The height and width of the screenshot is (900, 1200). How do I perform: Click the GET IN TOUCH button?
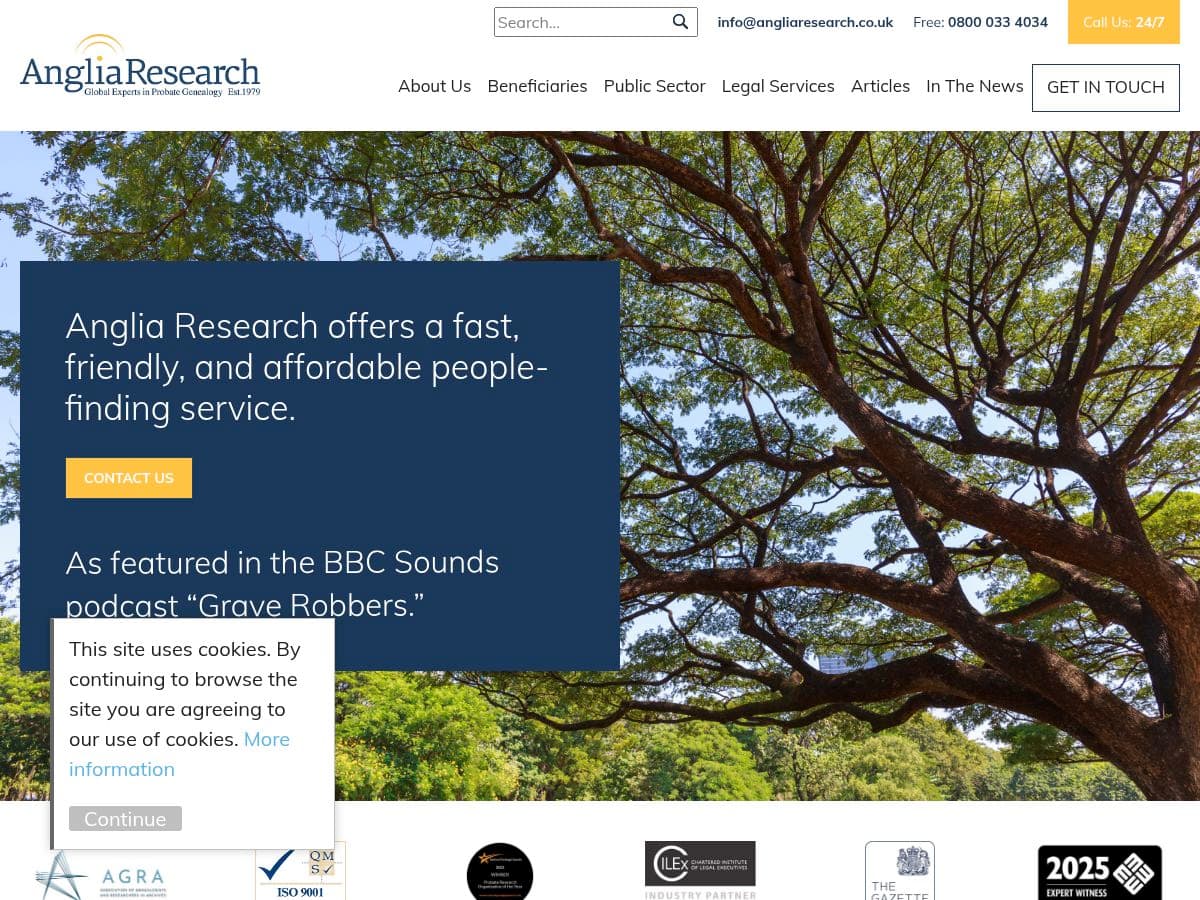click(x=1106, y=87)
